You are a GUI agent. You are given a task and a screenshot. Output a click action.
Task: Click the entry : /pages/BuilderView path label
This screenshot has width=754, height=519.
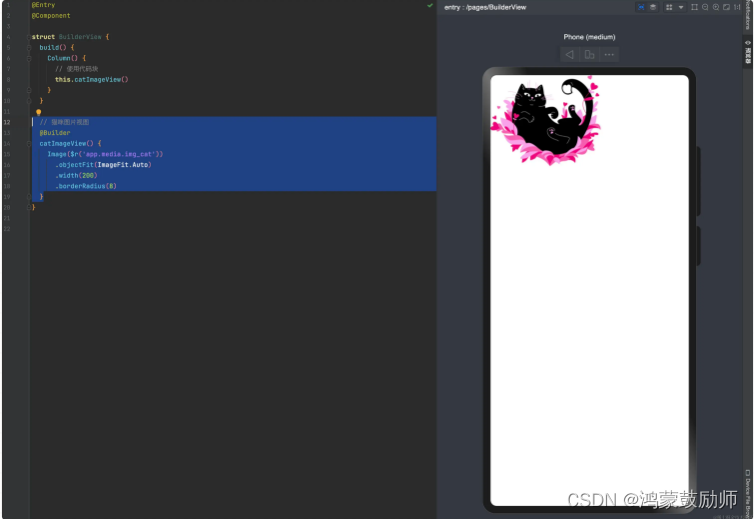pos(485,7)
